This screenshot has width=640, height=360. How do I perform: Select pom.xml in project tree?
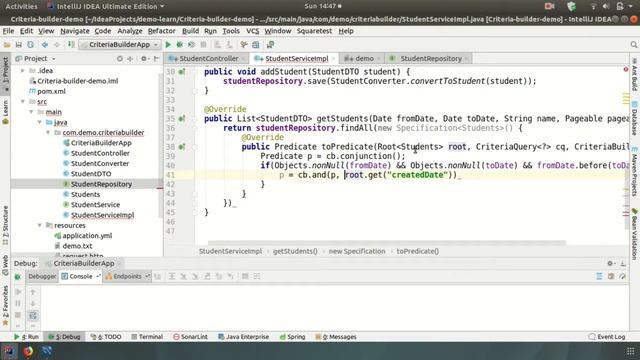coord(51,91)
